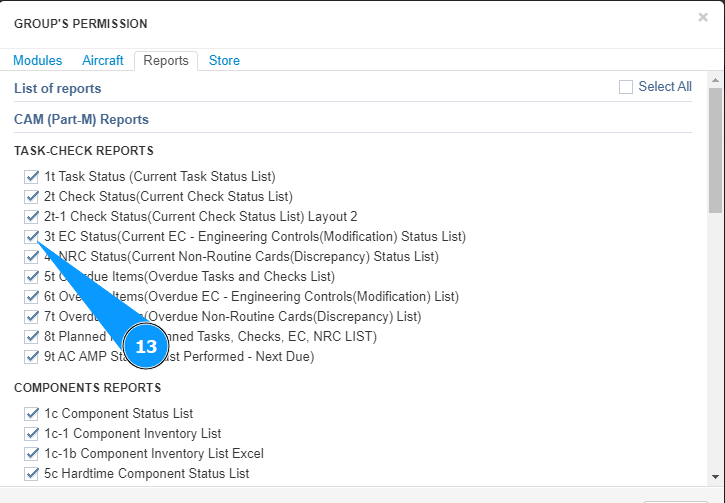Switch to the Modules tab

[x=38, y=61]
